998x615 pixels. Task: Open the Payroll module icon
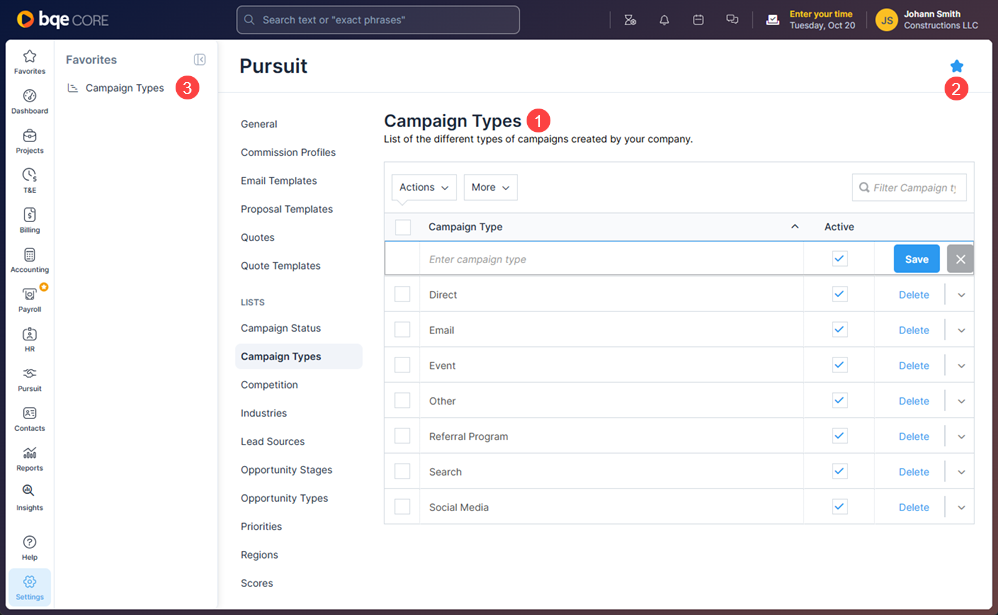[29, 300]
